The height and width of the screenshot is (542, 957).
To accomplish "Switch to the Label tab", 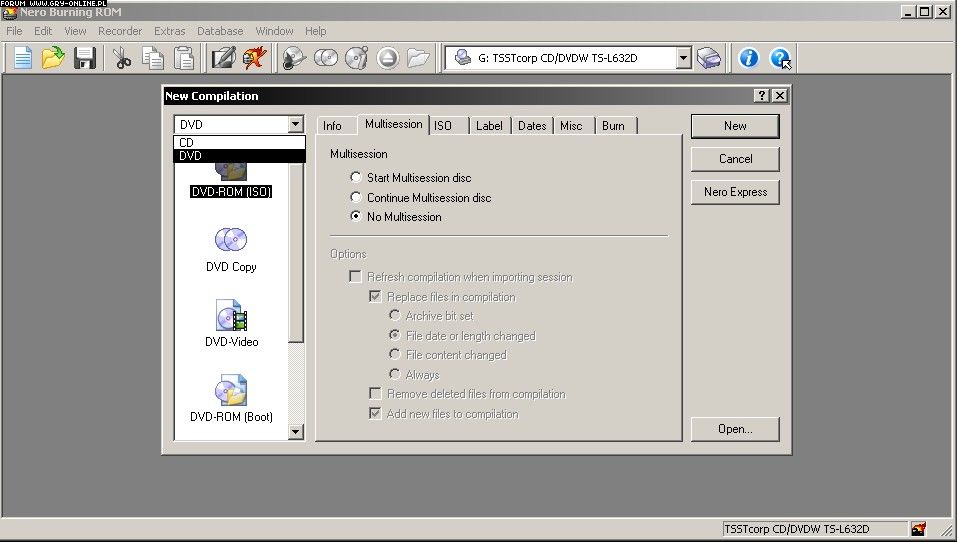I will tap(490, 126).
